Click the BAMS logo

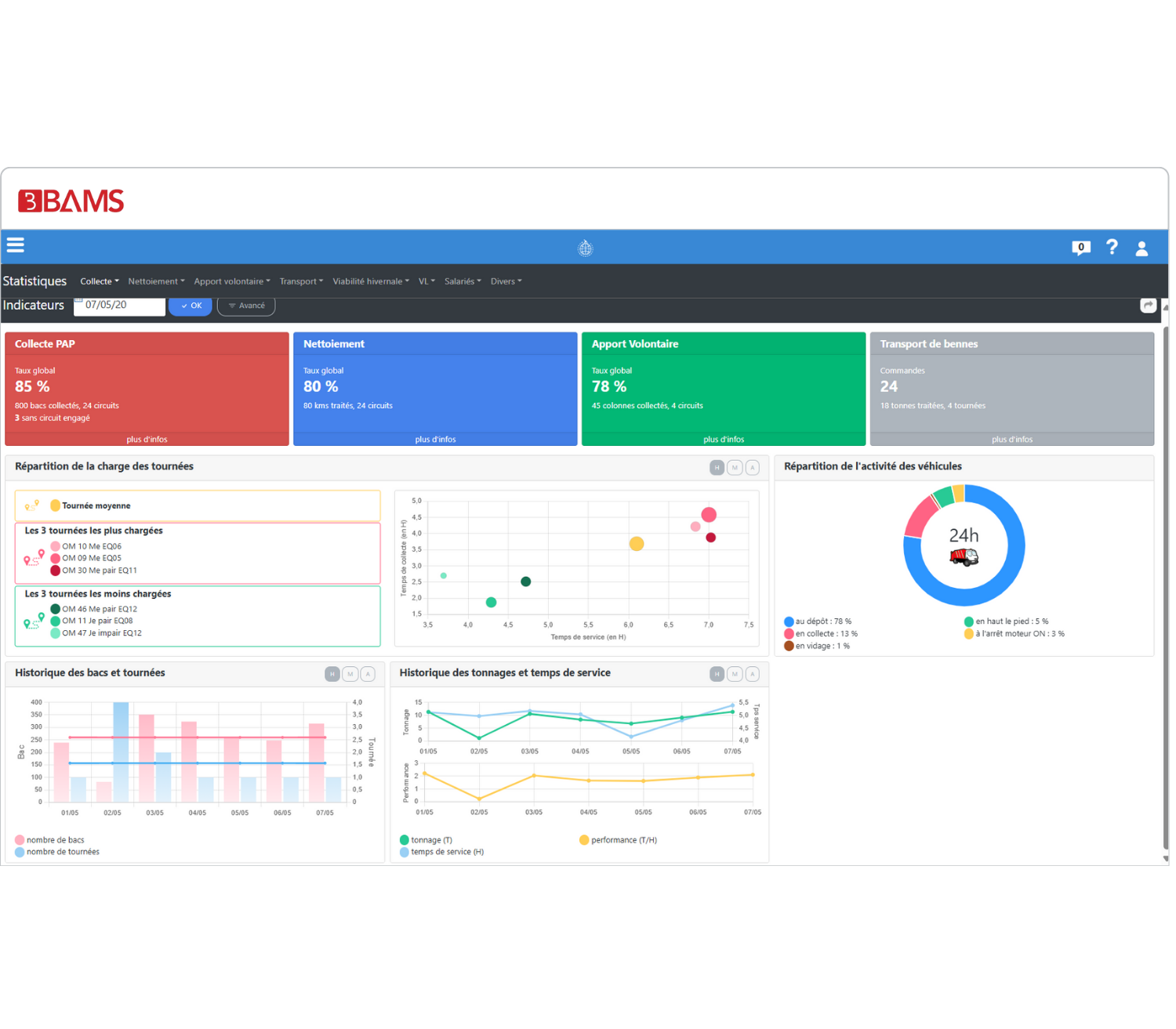tap(71, 201)
